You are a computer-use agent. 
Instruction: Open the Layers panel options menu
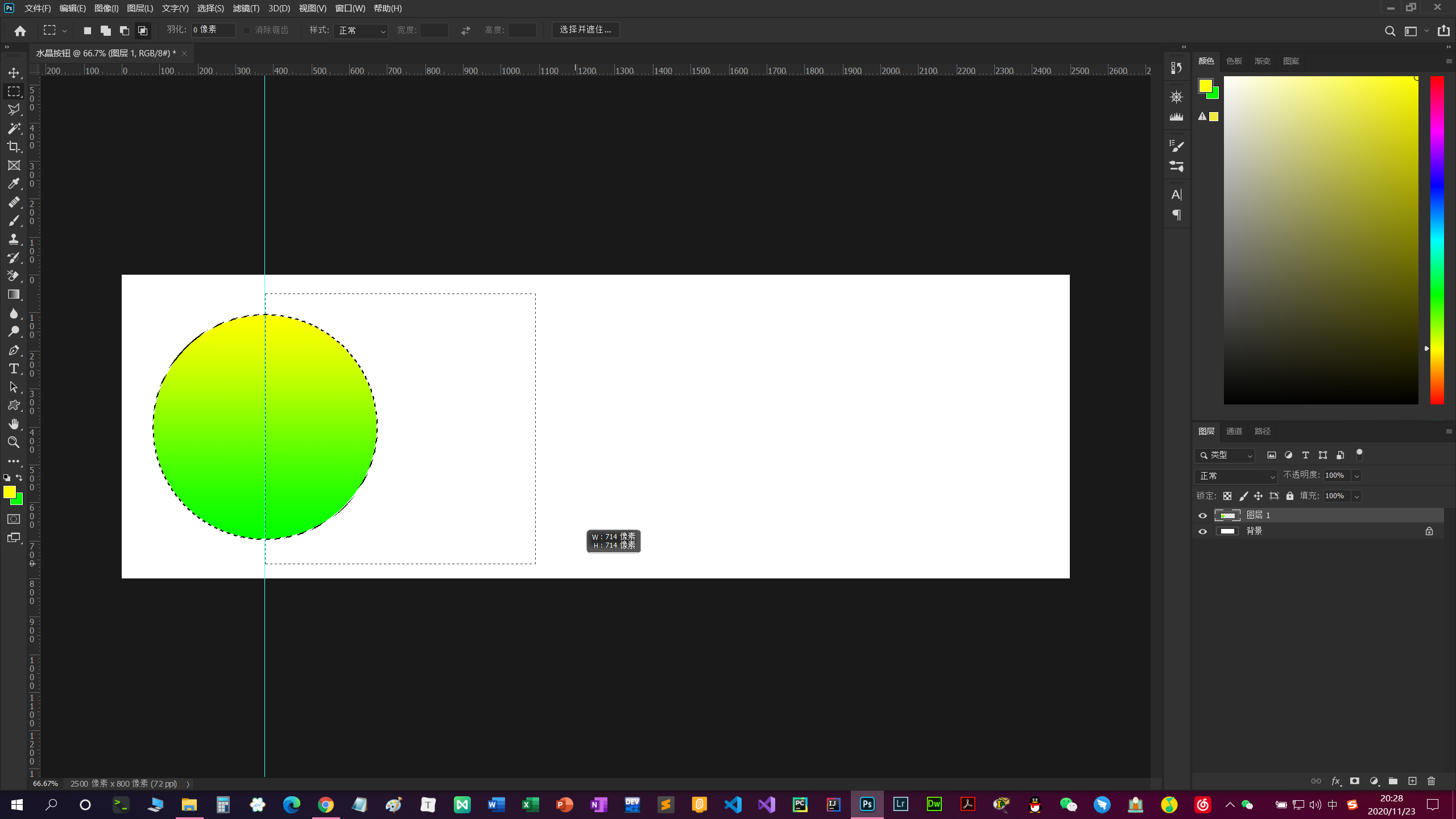(1449, 432)
